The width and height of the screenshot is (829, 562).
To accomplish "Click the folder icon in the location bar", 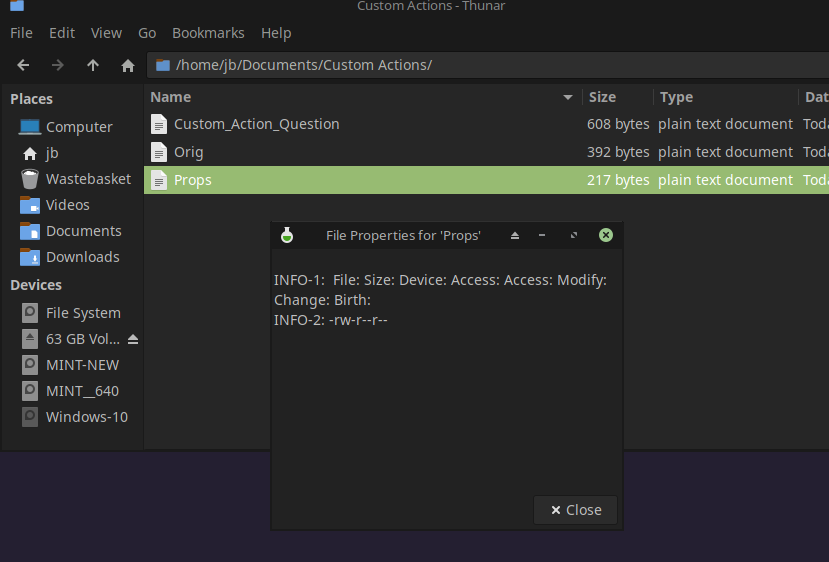I will (x=163, y=65).
